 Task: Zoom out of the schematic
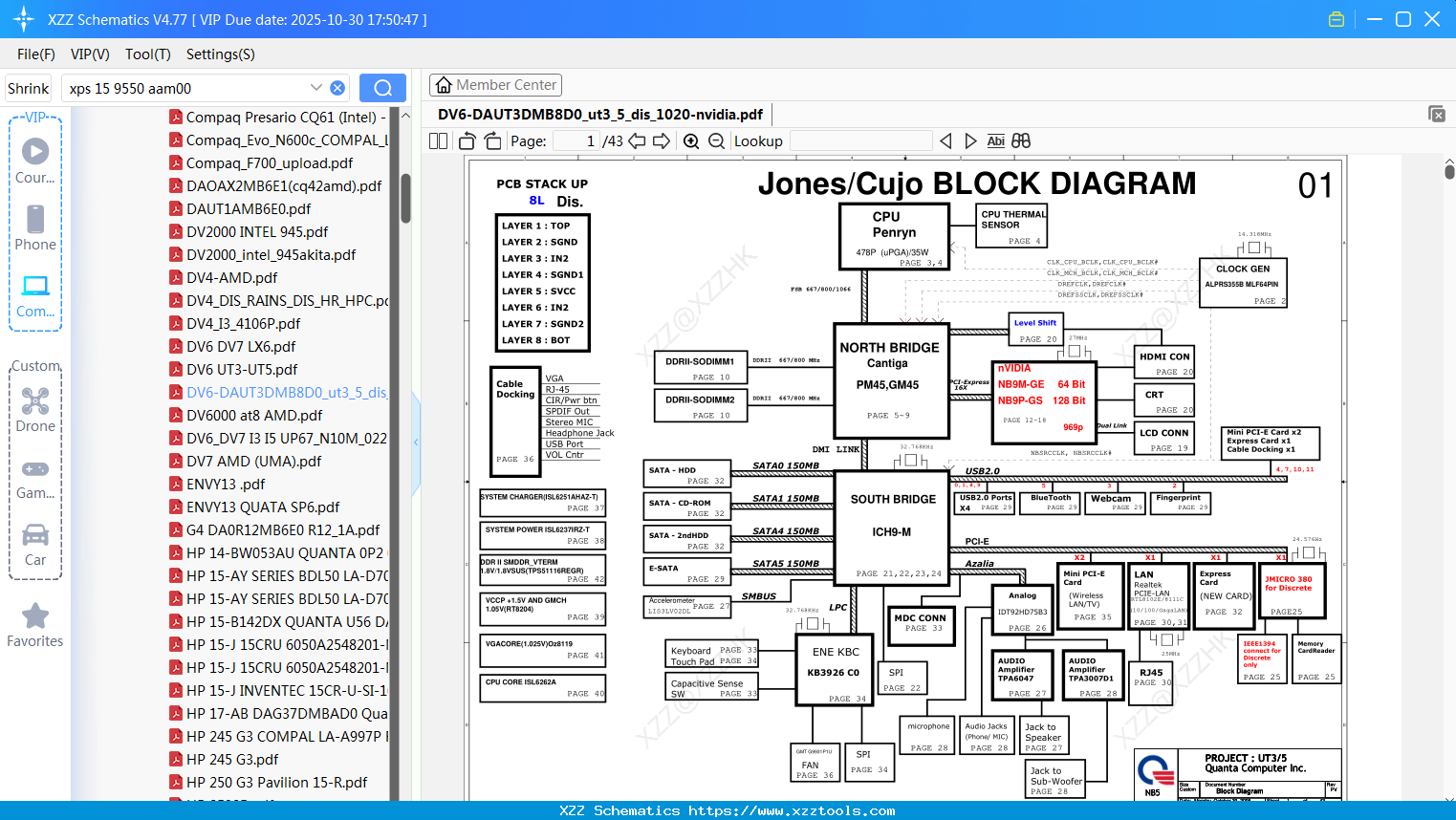click(x=717, y=141)
